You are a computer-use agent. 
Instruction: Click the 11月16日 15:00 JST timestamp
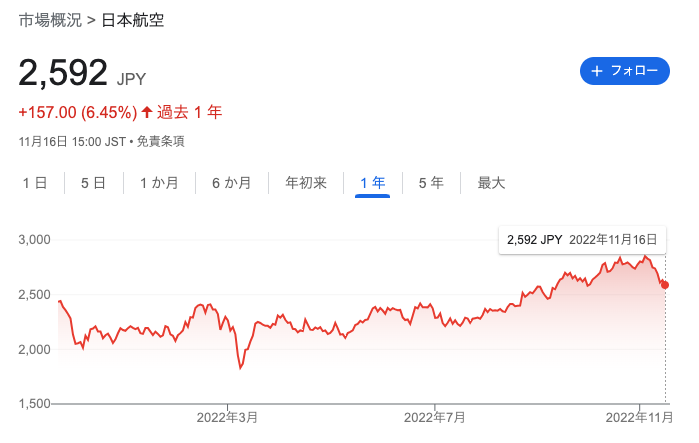72,142
